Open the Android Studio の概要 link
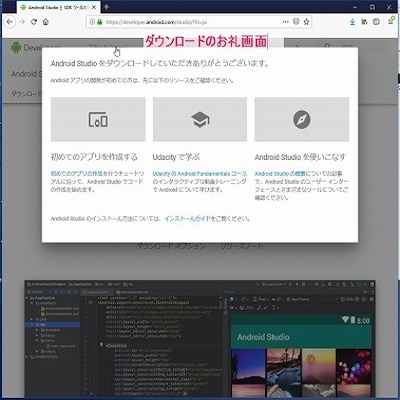Viewport: 400px width, 400px height. click(x=280, y=174)
